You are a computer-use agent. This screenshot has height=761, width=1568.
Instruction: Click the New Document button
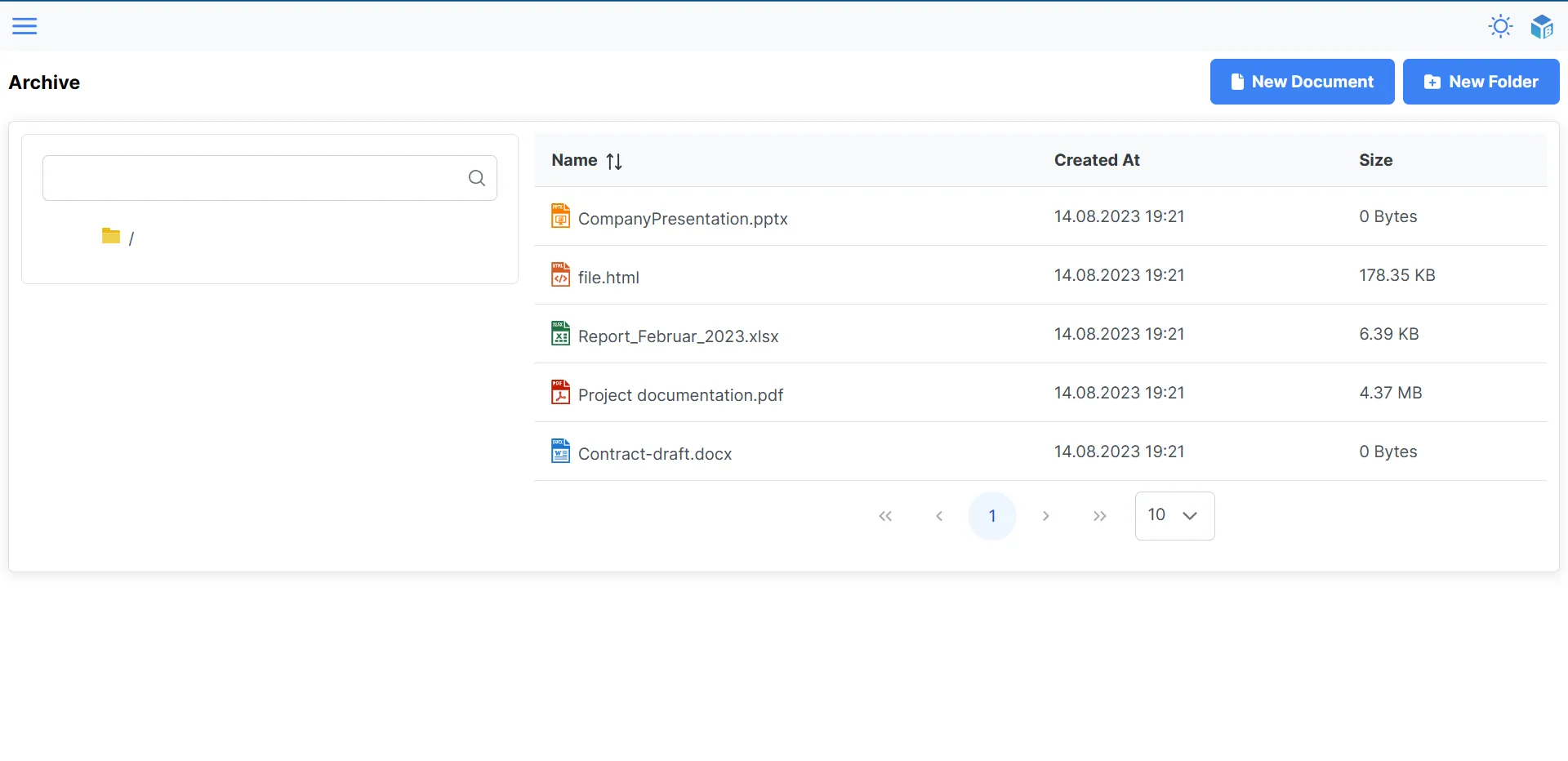[1302, 82]
